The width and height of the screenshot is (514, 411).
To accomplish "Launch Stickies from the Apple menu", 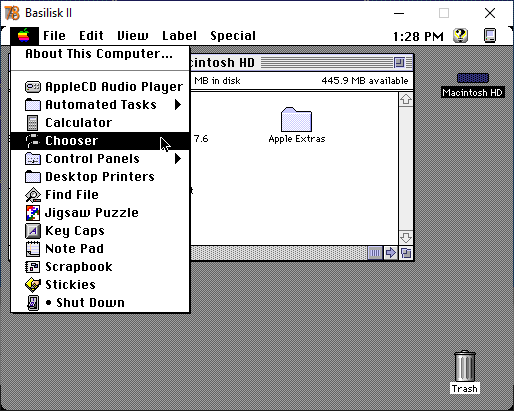I will (100, 285).
